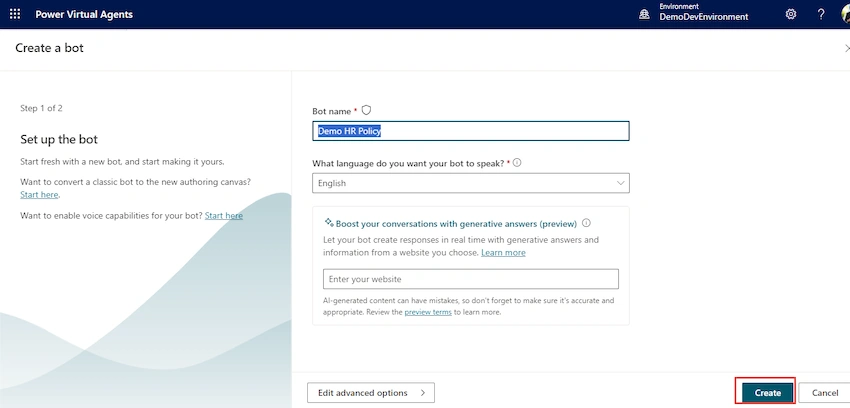The height and width of the screenshot is (408, 850).
Task: Click the info icon next to generative answers heading
Action: coord(586,223)
